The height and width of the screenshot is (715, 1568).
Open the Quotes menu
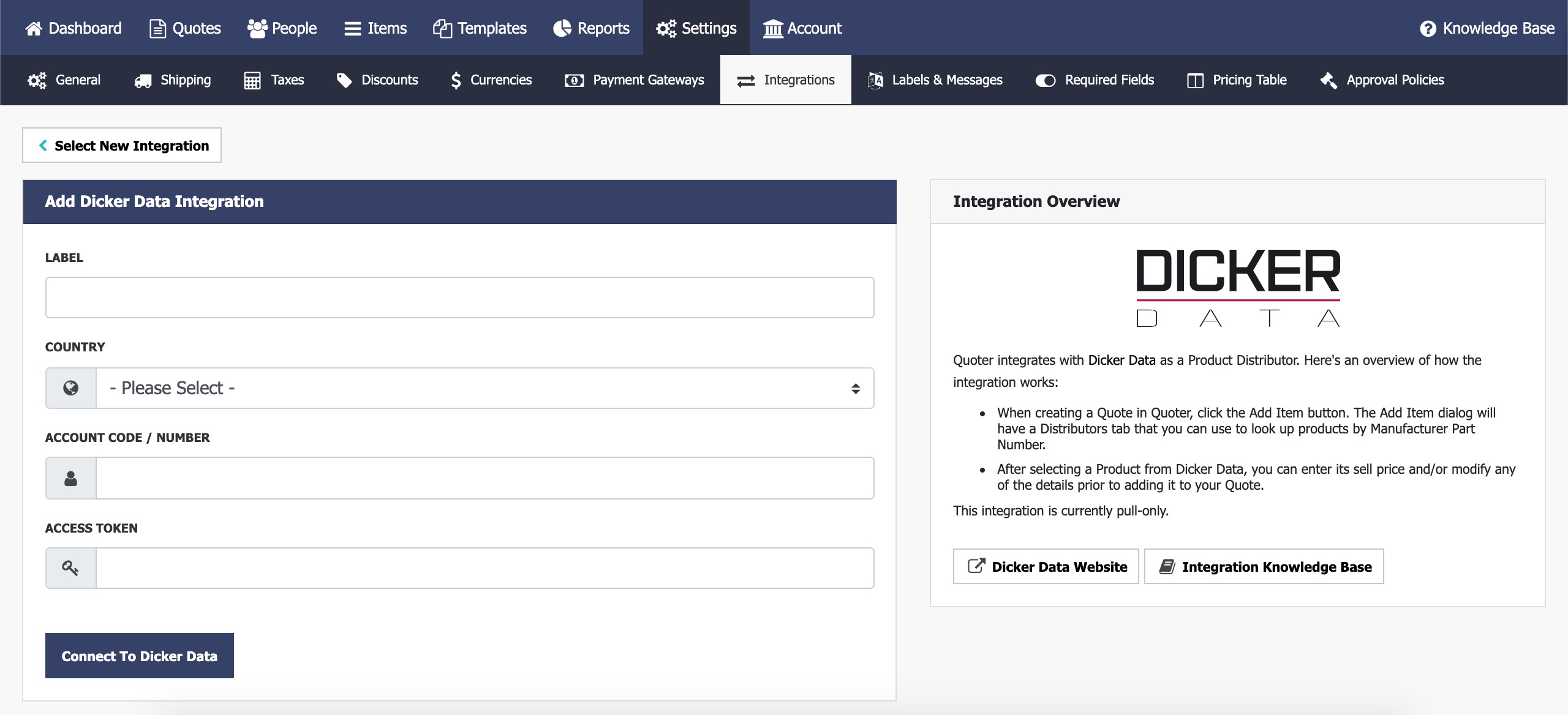coord(186,28)
